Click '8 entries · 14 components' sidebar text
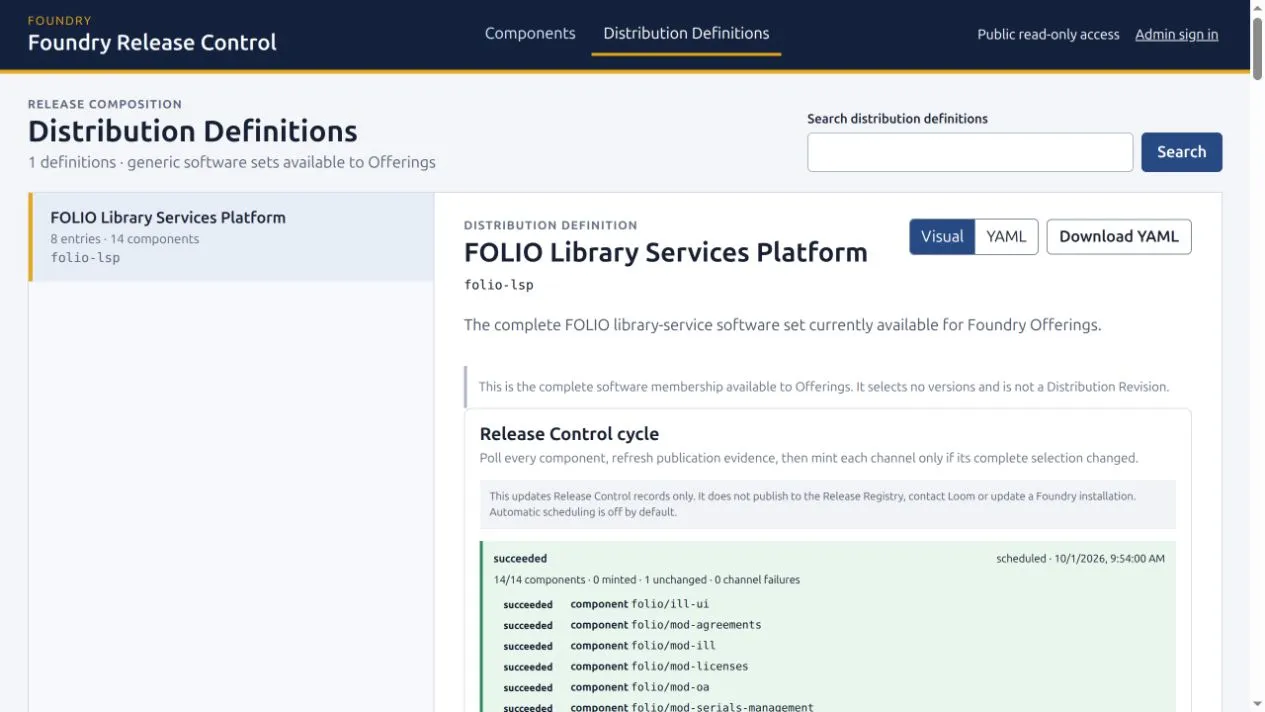Viewport: 1265px width, 712px height. [125, 239]
